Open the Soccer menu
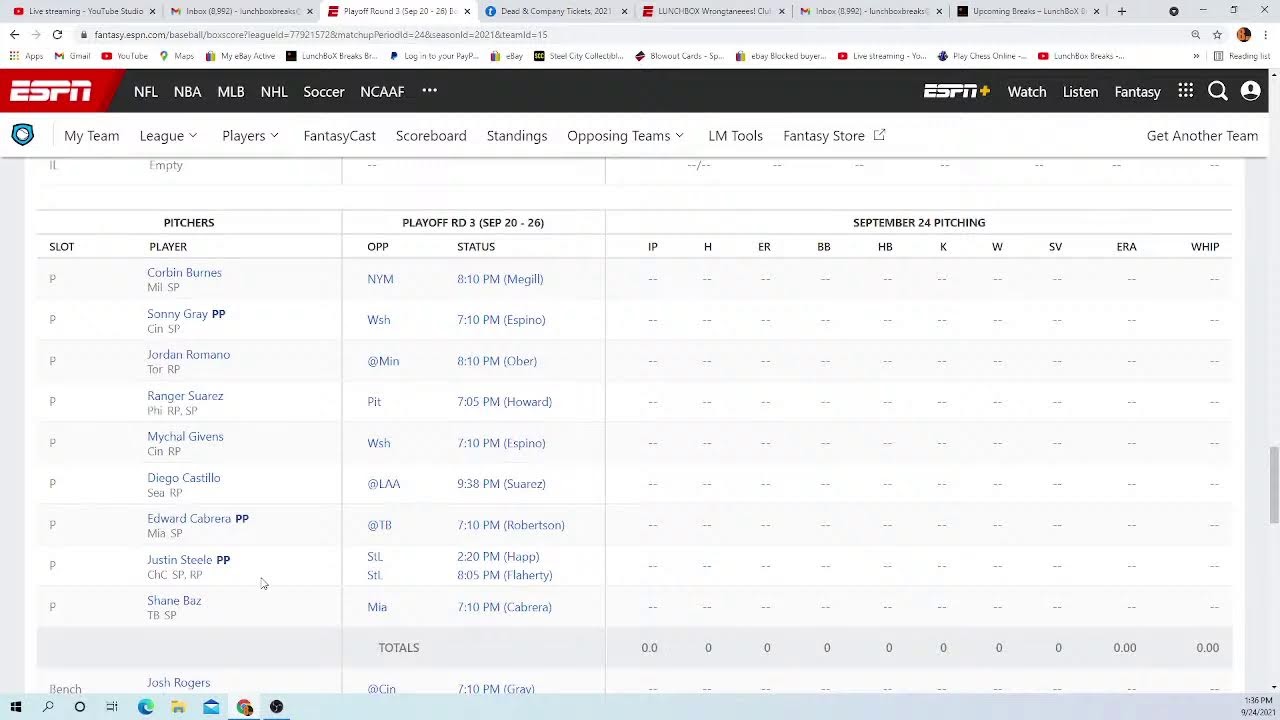 pyautogui.click(x=324, y=91)
